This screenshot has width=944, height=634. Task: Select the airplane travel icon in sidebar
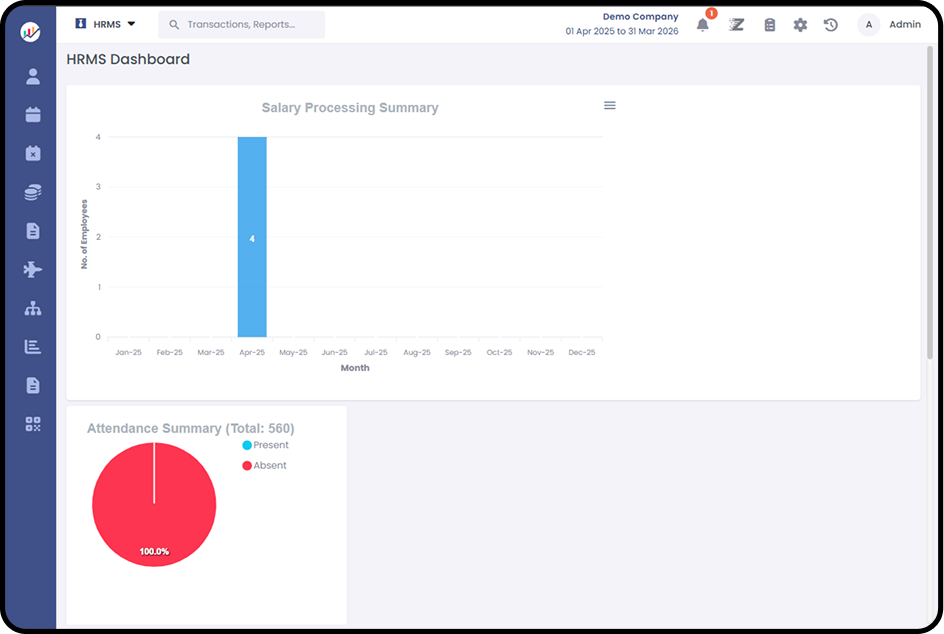pyautogui.click(x=31, y=269)
